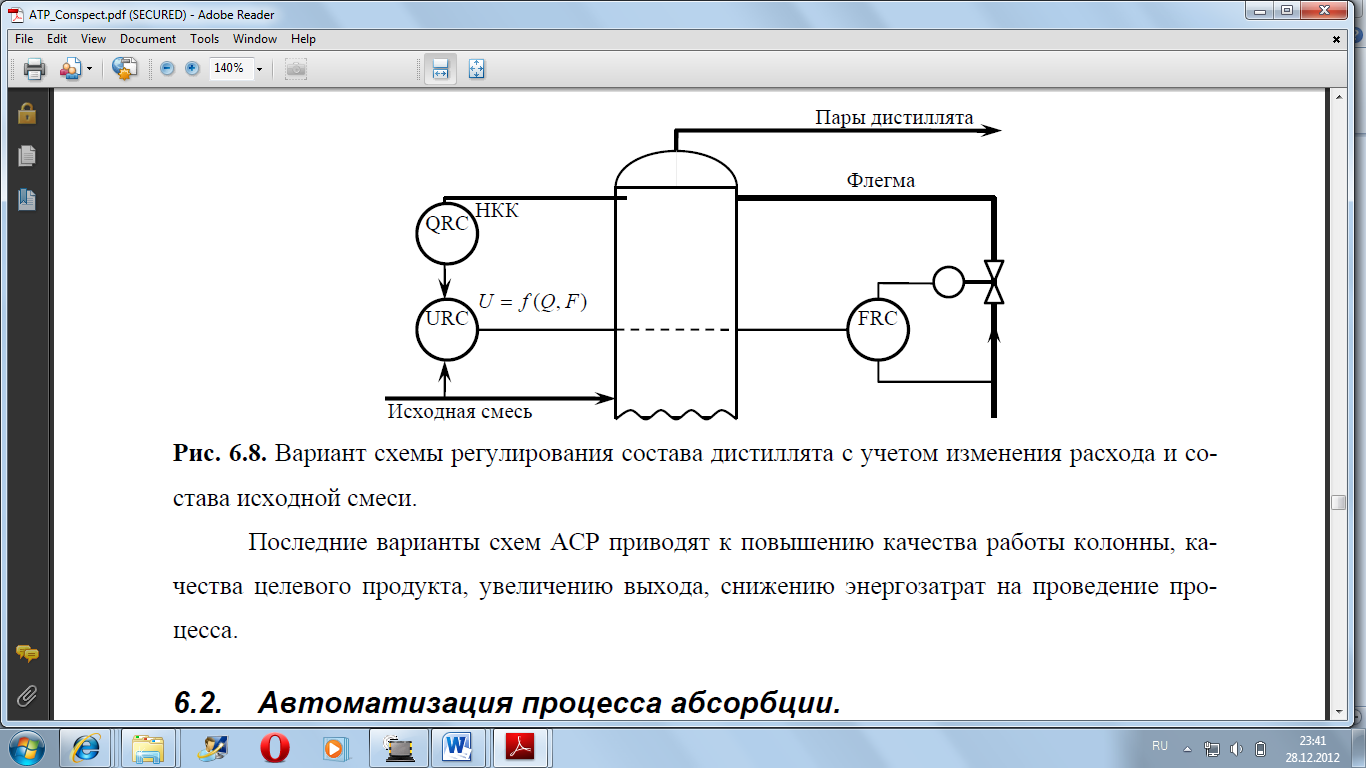
Task: Open the Window menu
Action: (255, 39)
